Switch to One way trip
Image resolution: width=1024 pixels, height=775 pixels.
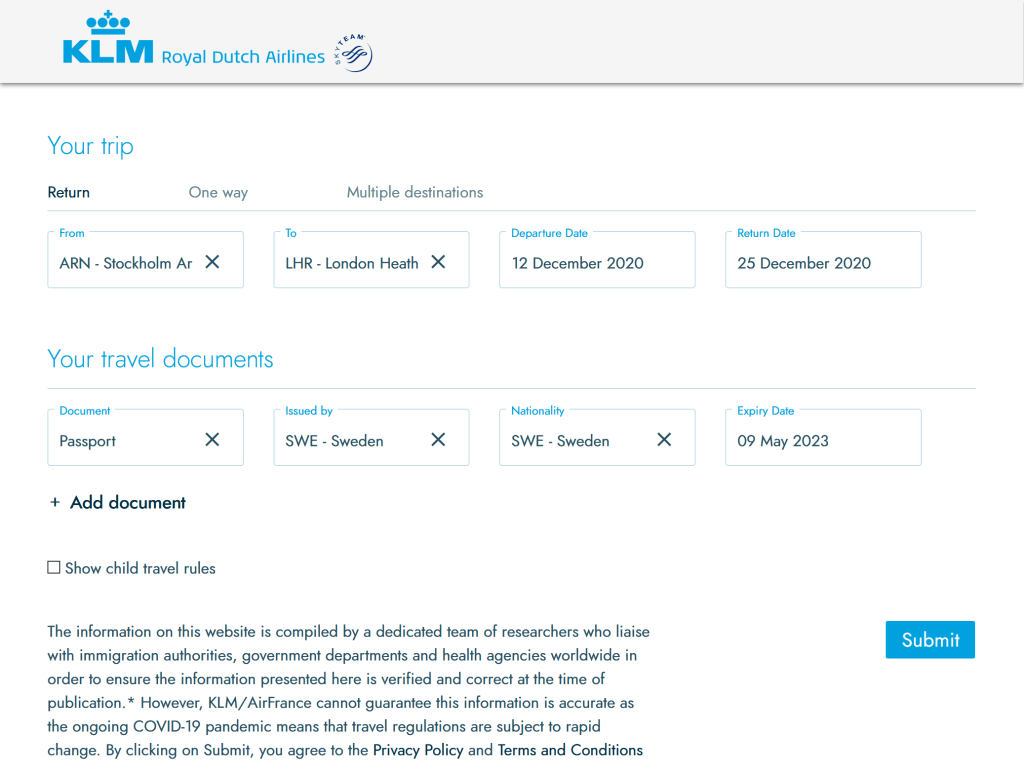click(218, 192)
